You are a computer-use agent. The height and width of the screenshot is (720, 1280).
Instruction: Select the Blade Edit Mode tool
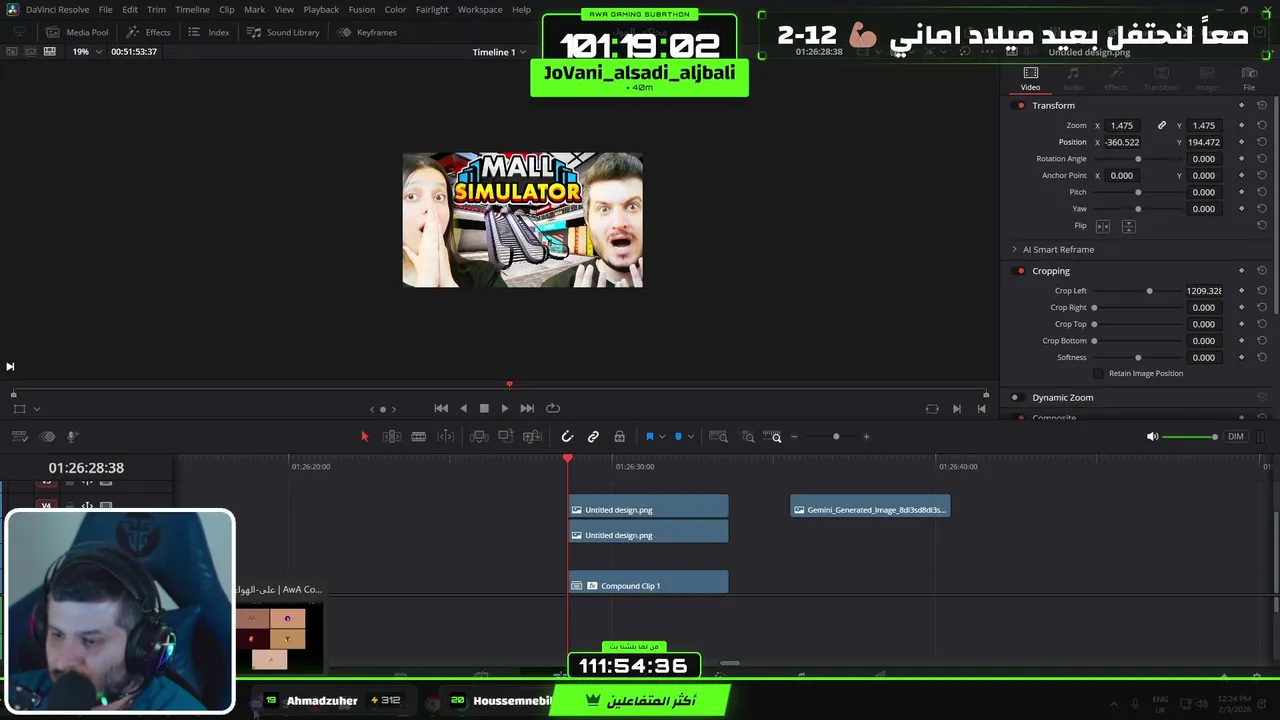446,436
